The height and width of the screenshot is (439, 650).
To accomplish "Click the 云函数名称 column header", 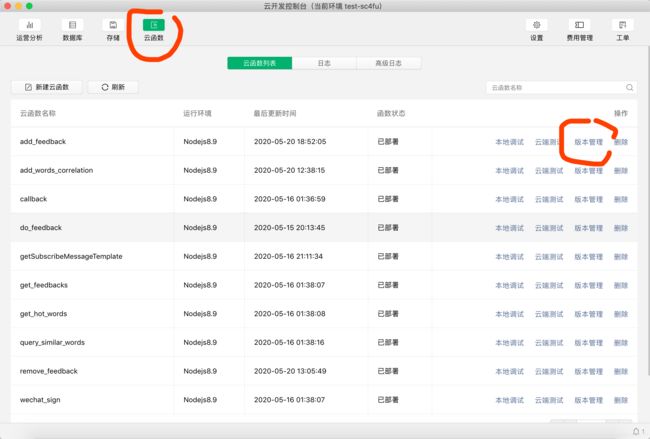I will [38, 113].
